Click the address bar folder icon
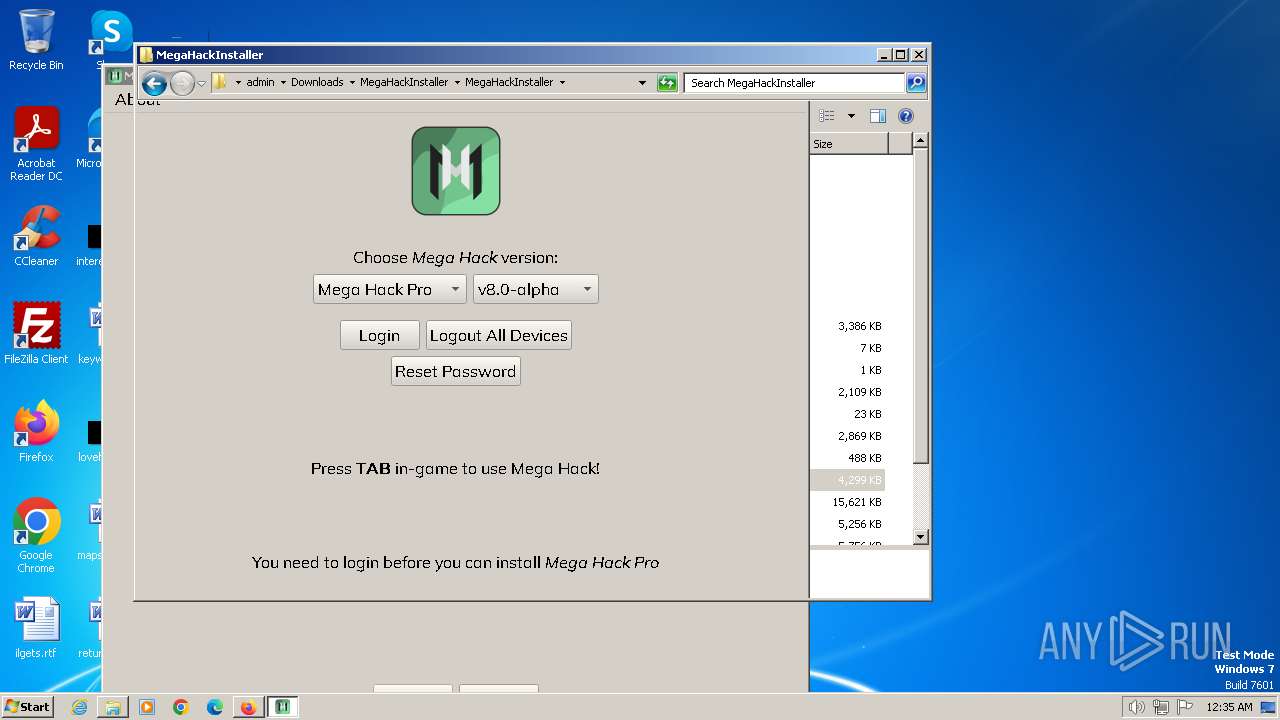1280x720 pixels. [x=220, y=82]
